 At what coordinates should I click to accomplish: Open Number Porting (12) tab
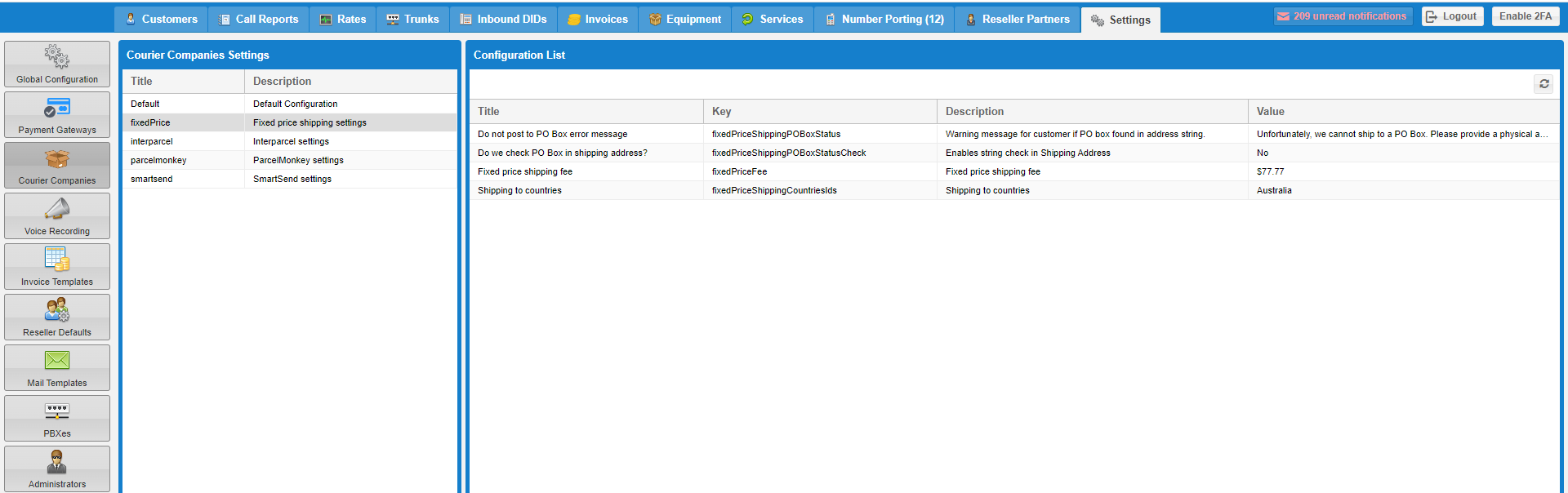(884, 19)
